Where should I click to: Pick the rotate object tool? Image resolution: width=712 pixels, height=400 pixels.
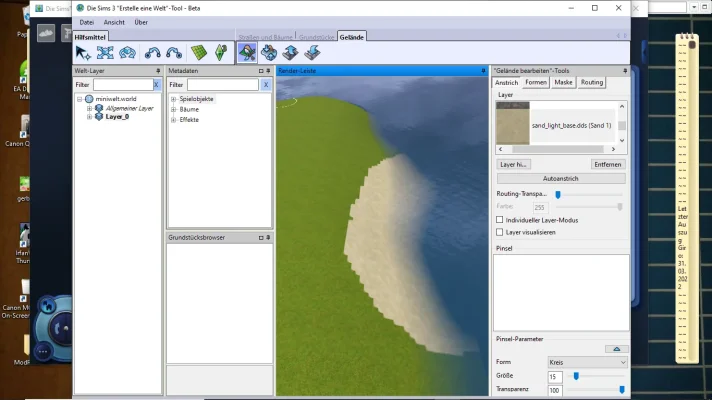tap(127, 53)
